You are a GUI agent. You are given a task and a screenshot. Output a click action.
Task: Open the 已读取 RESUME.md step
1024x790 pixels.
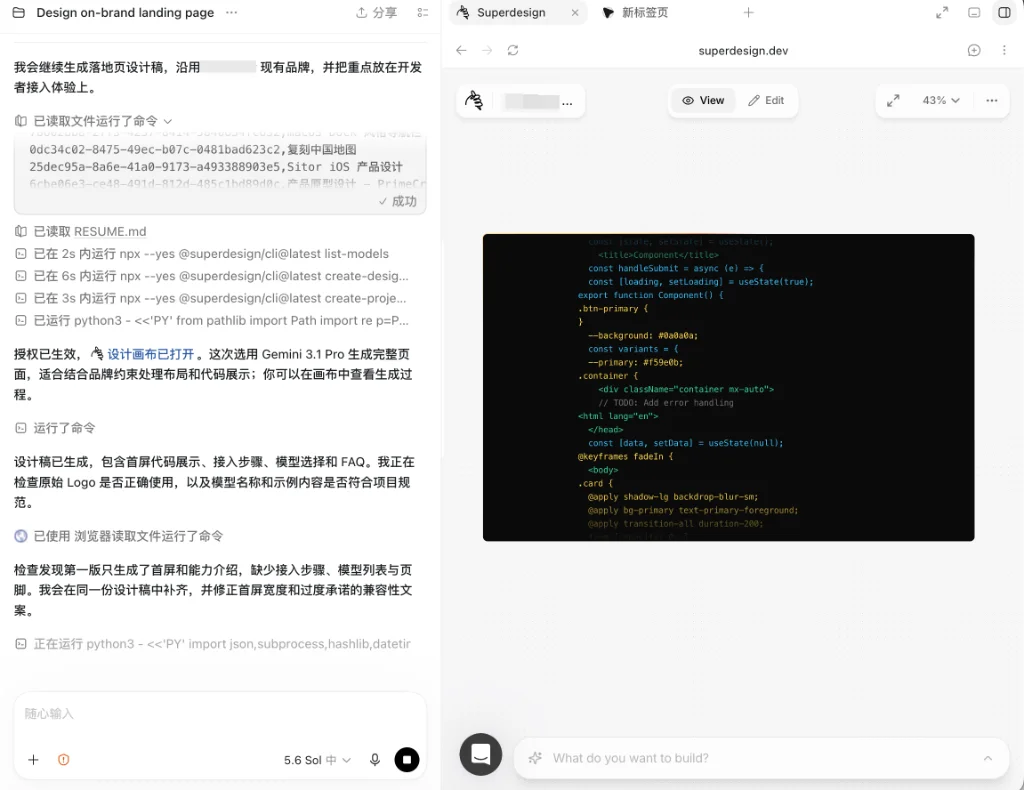(80, 231)
